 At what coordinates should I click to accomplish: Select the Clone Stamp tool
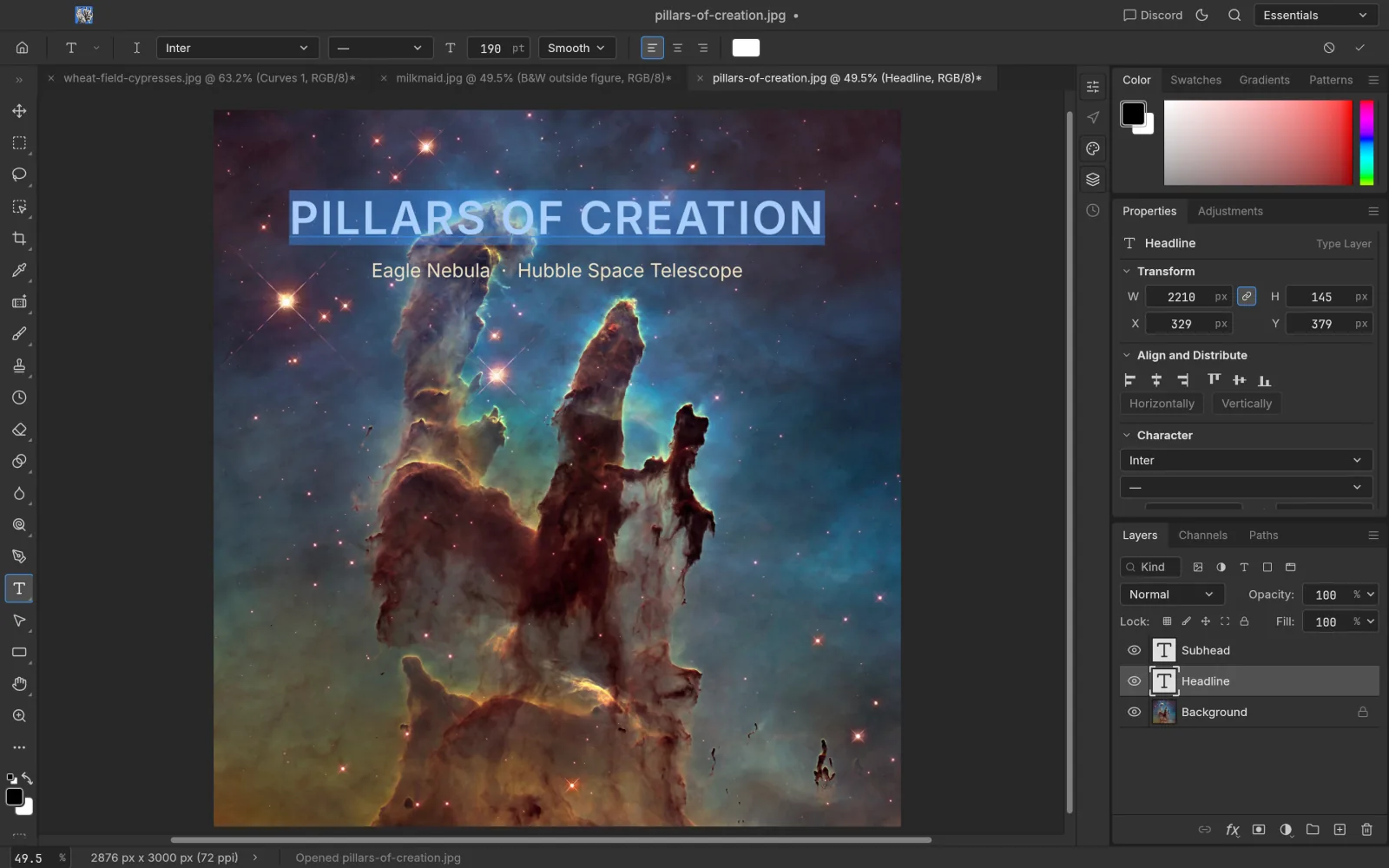click(19, 365)
